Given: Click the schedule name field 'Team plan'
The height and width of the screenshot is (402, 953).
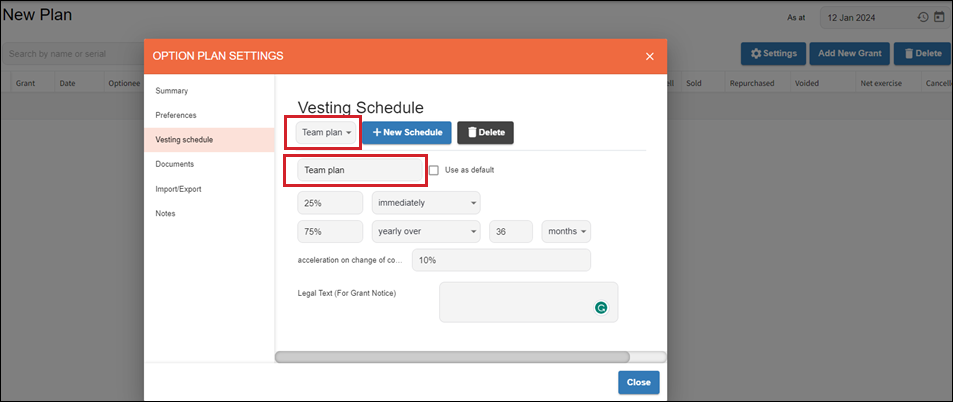Looking at the screenshot, I should [360, 170].
